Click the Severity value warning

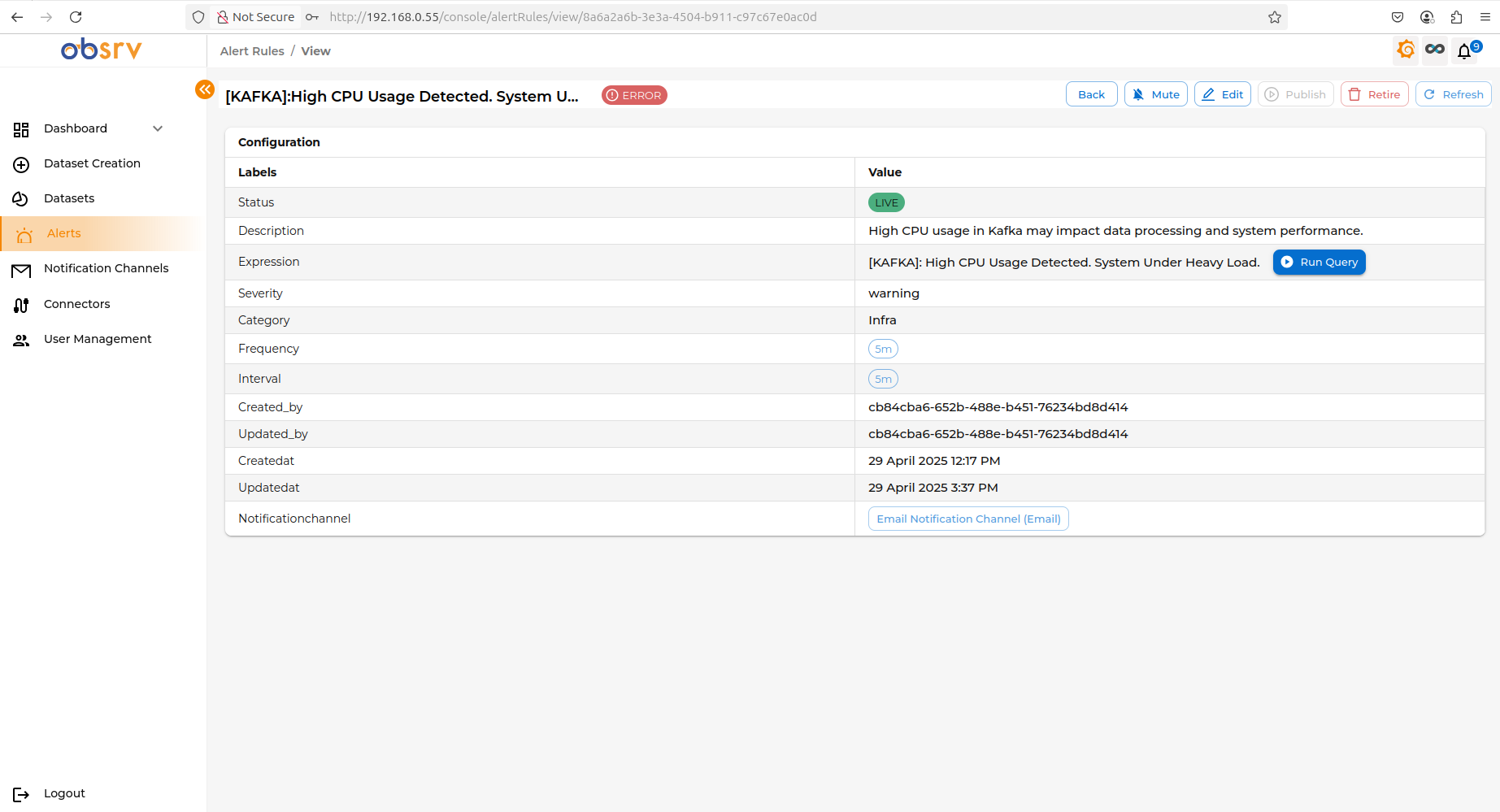[893, 293]
